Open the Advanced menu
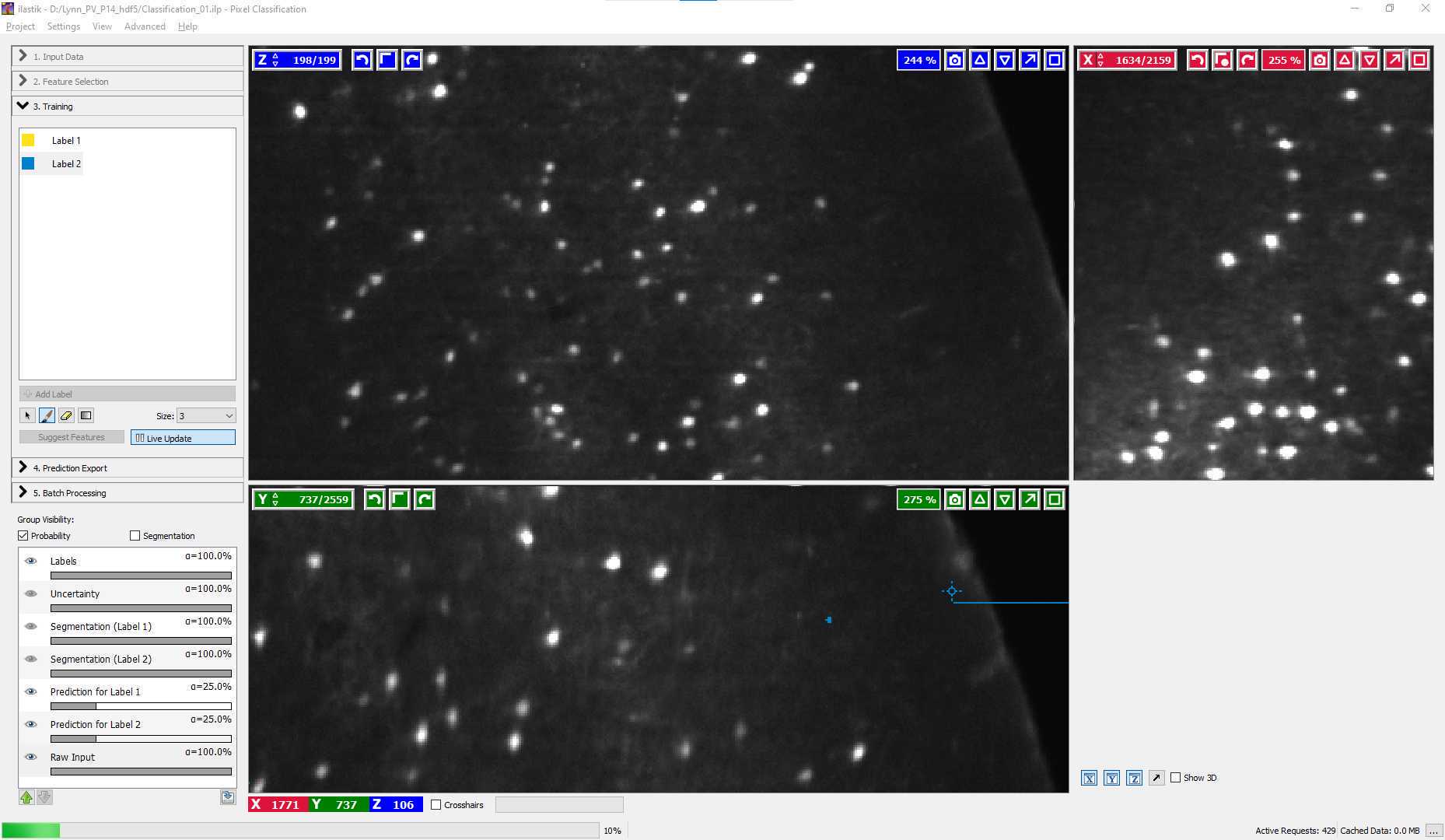 coord(145,26)
